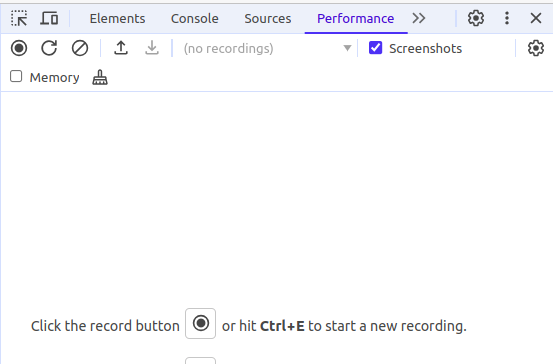This screenshot has width=553, height=364.
Task: Expand more tabs with the double chevron
Action: [x=419, y=18]
